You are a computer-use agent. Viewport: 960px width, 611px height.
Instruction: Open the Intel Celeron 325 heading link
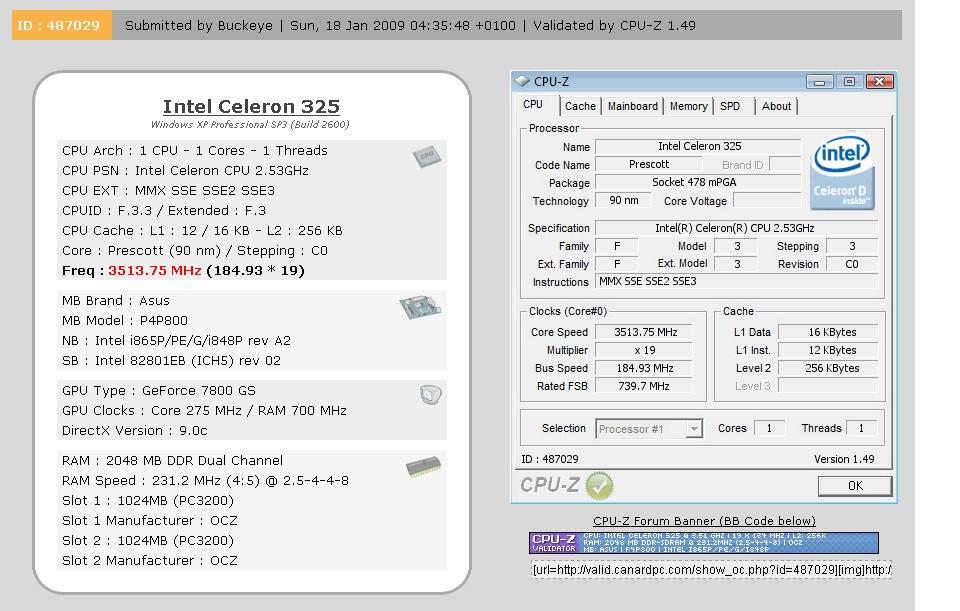click(x=251, y=107)
